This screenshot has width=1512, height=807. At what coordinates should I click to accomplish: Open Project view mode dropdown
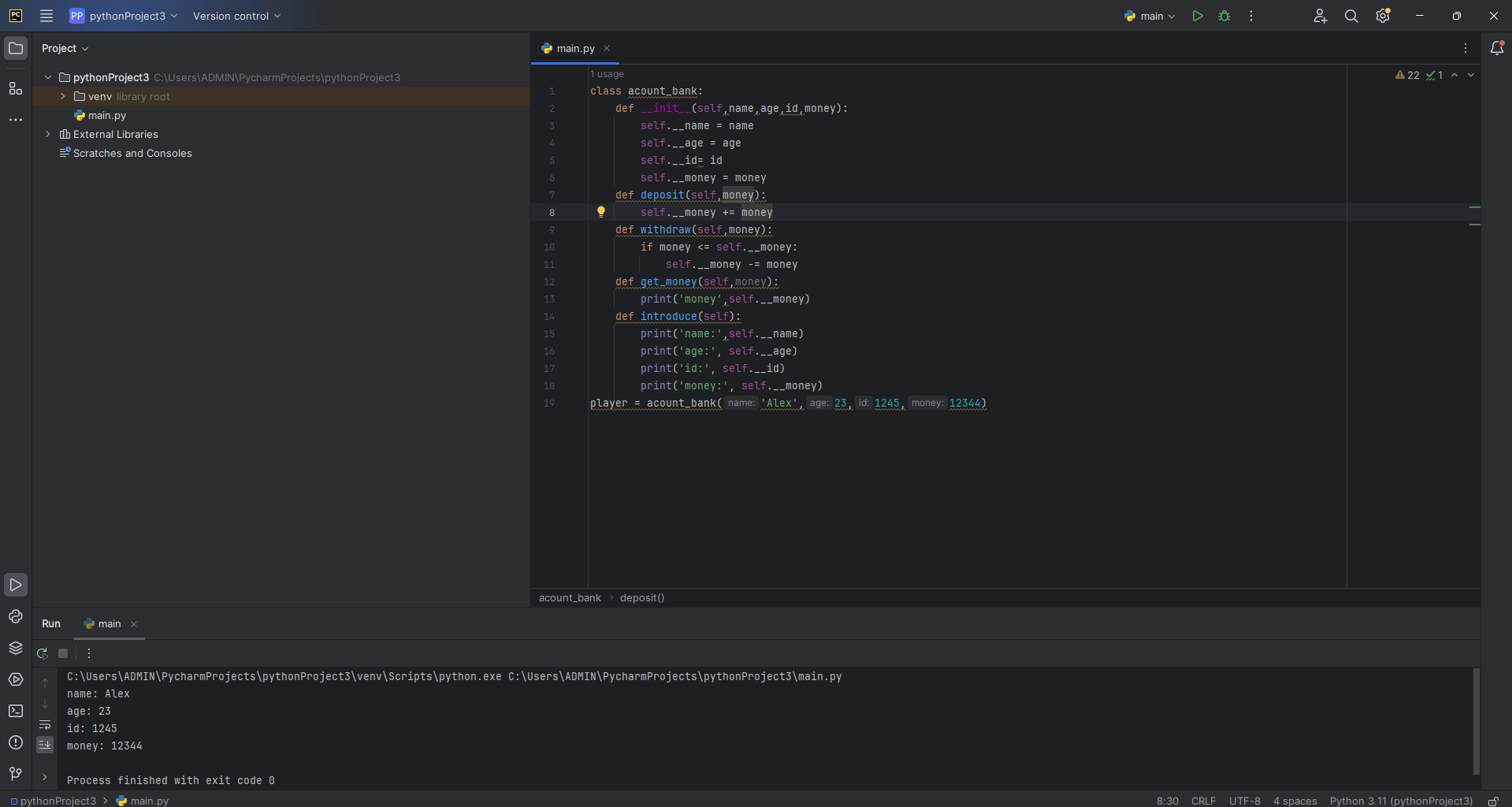(65, 48)
